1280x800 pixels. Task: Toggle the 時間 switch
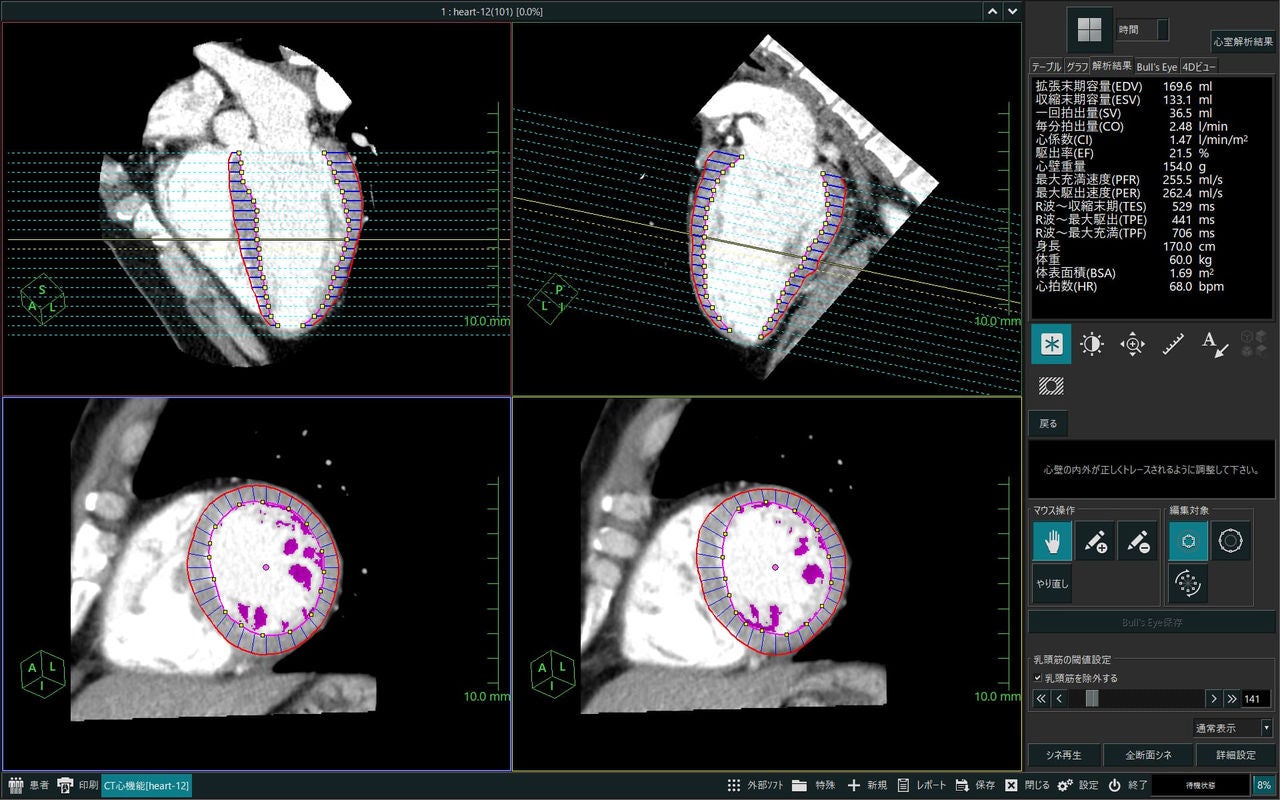pyautogui.click(x=1162, y=30)
